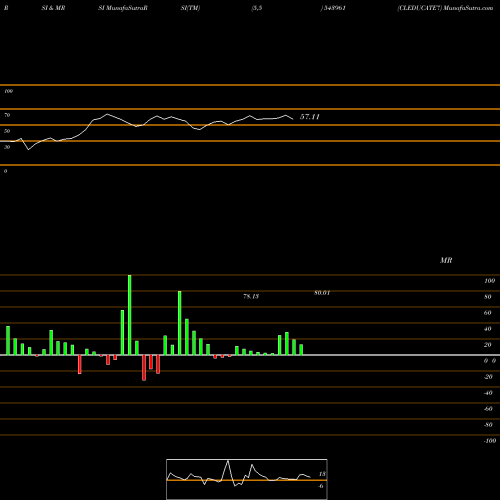
Task: Click the '80.01' value above the histogram
Action: [322, 293]
